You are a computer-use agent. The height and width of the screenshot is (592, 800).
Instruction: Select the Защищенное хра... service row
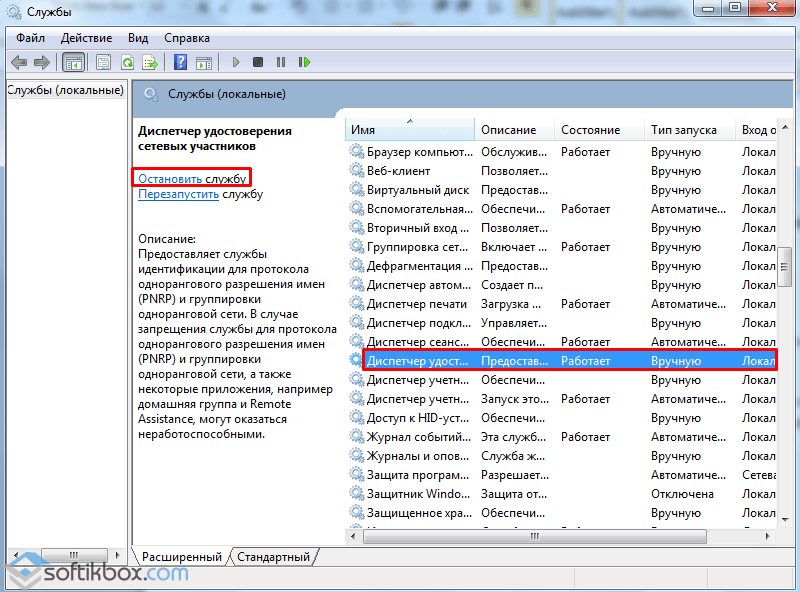pyautogui.click(x=561, y=513)
